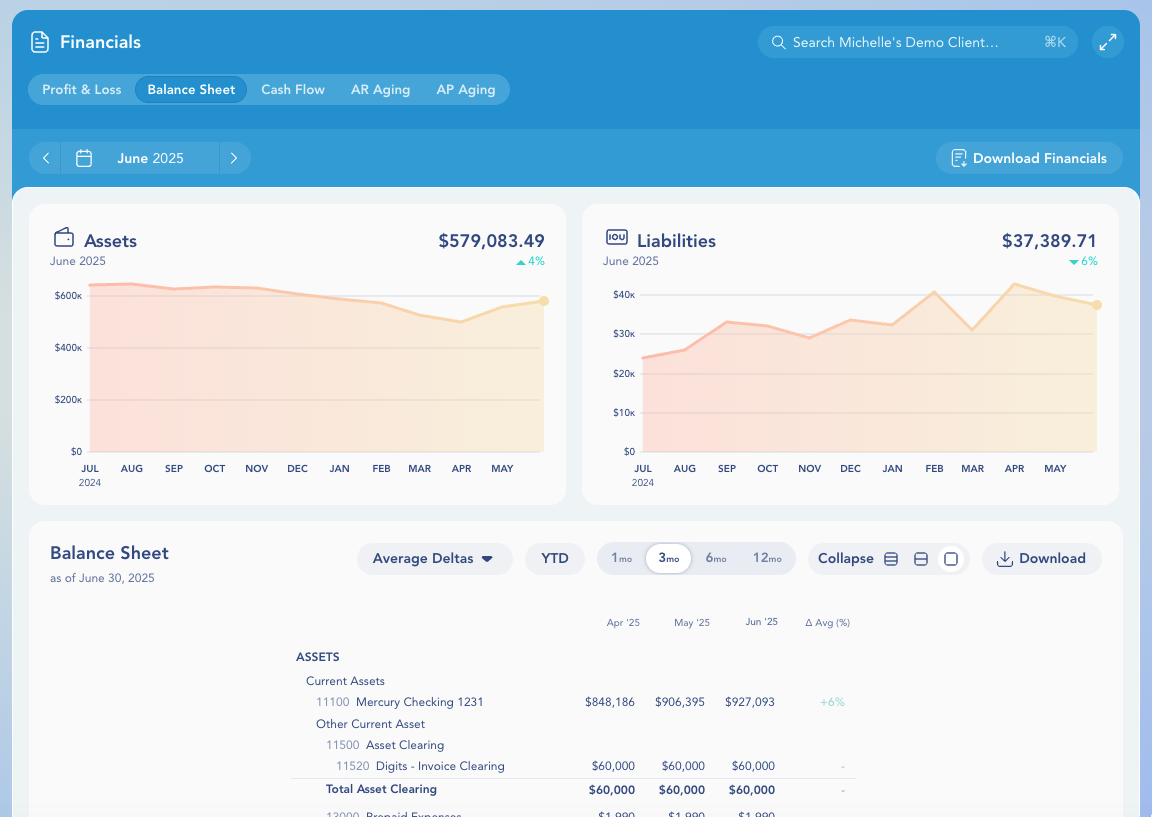Advance to next month with right chevron
Viewport: 1152px width, 817px height.
click(x=234, y=158)
